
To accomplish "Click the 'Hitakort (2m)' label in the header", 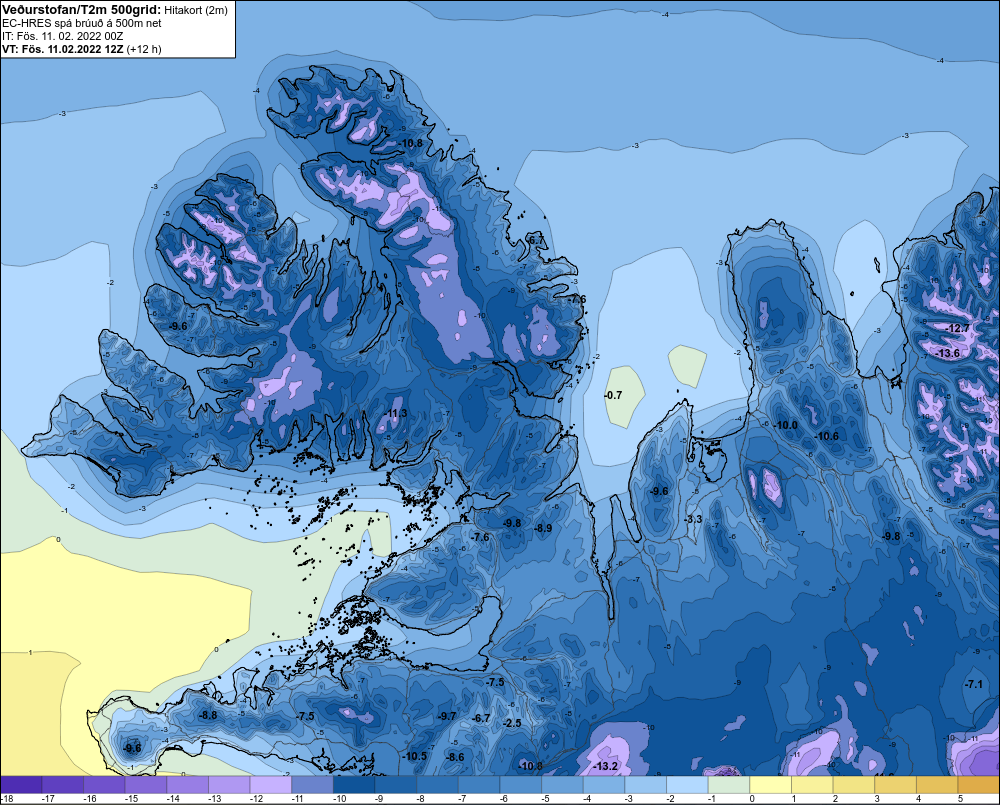I will (195, 10).
